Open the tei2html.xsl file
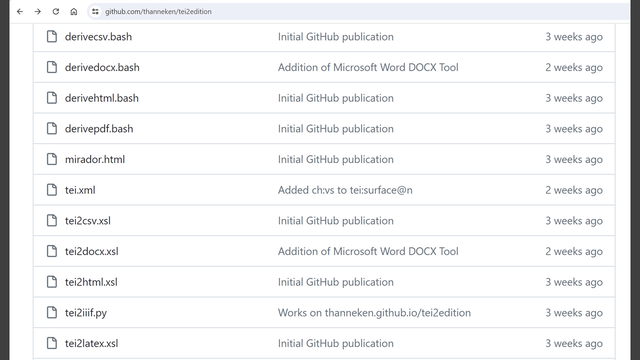This screenshot has width=640, height=360. pos(91,282)
